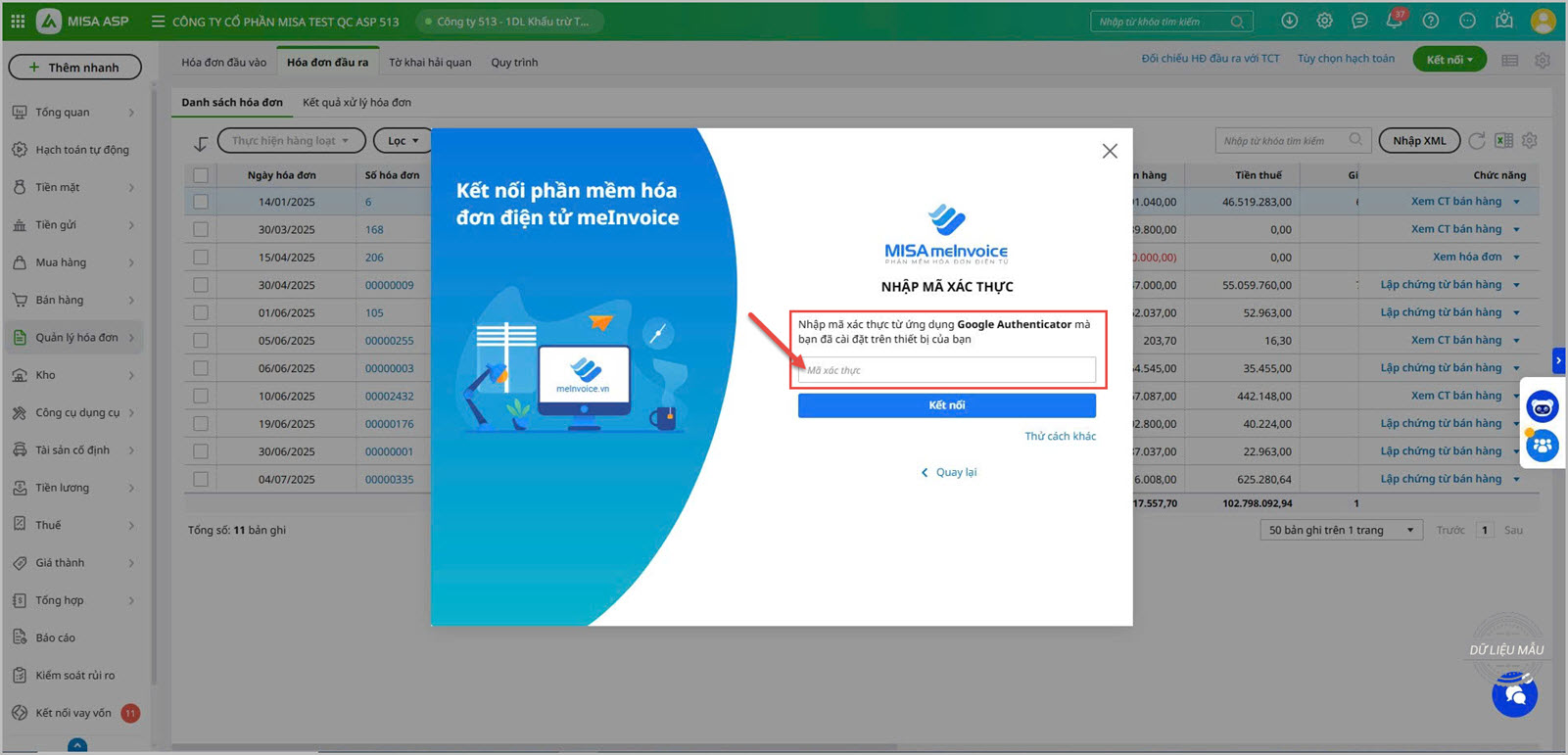Screen dimensions: 1568x755
Task: Tick checkbox for invoice dated 05/06/2025
Action: pyautogui.click(x=201, y=340)
